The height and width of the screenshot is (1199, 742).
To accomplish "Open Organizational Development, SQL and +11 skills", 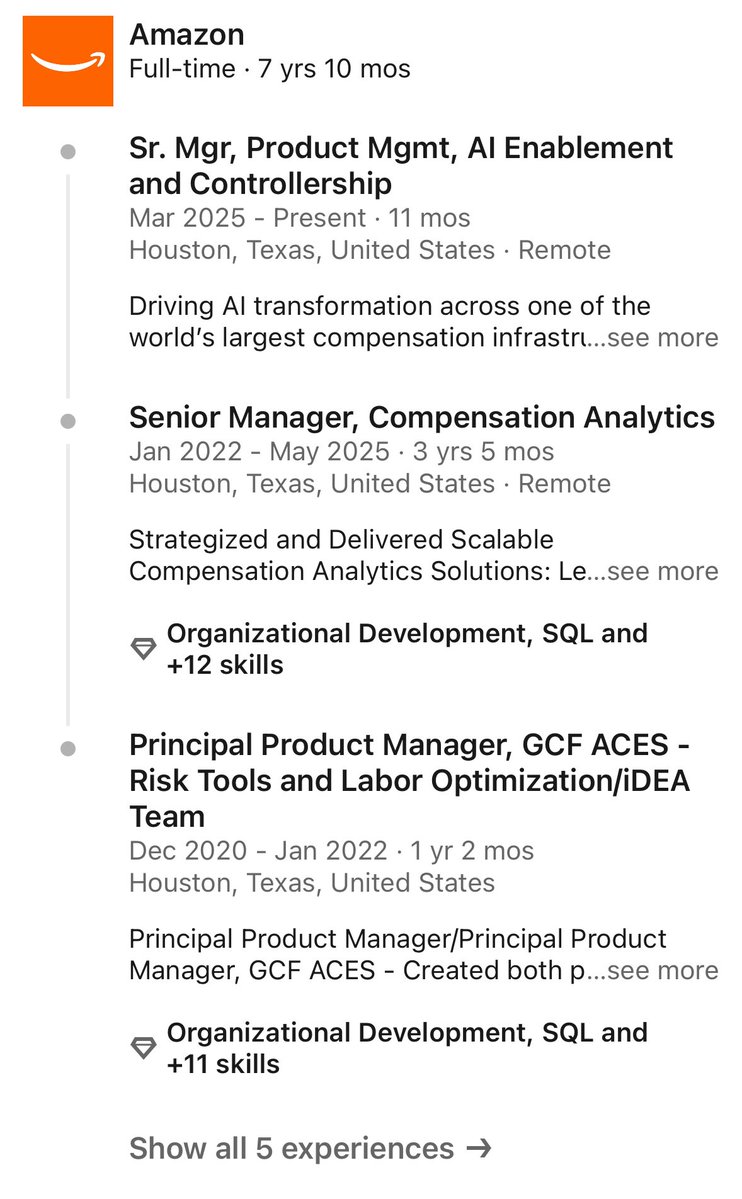I will [407, 1048].
